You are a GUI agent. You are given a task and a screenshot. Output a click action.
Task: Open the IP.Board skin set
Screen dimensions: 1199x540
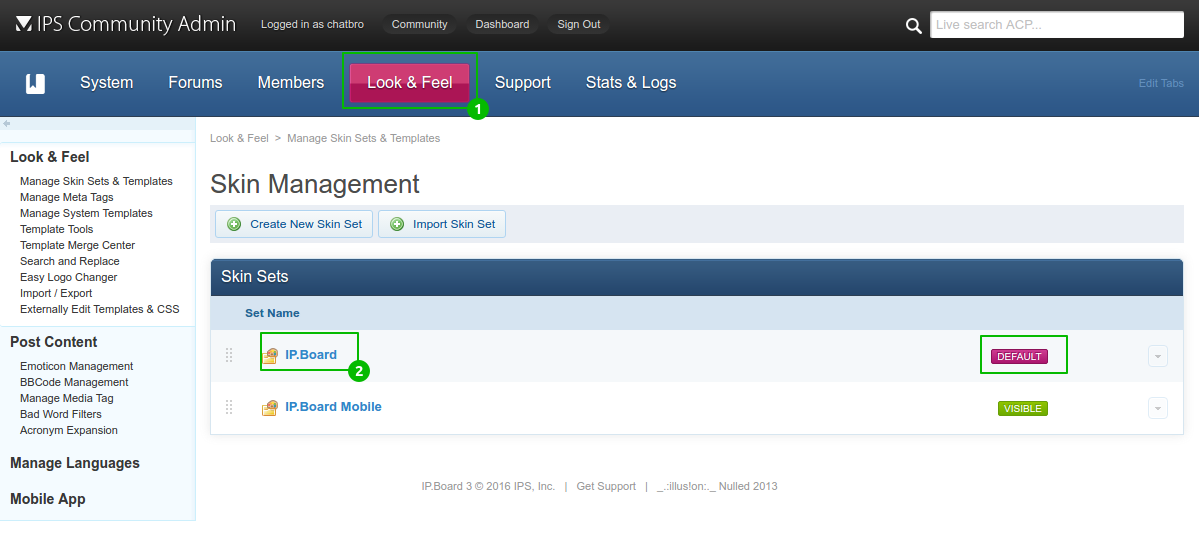[x=310, y=355]
